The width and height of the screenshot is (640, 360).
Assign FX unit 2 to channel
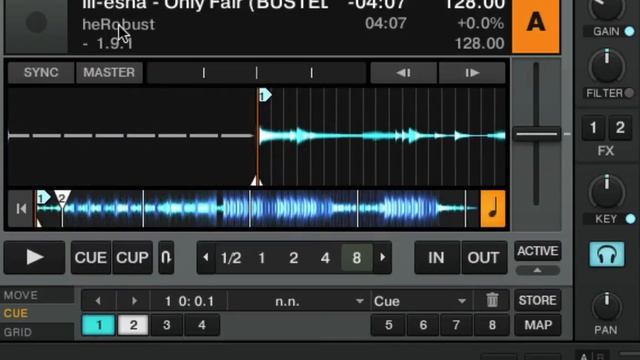tap(620, 128)
